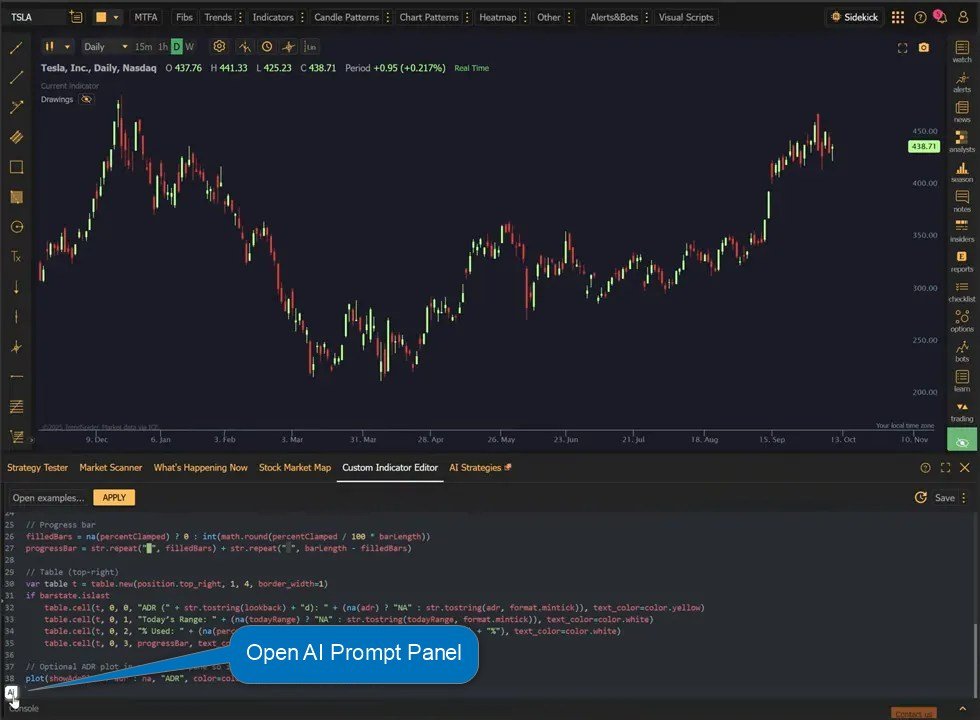Click the APPLY button
Viewport: 980px width, 720px height.
114,498
